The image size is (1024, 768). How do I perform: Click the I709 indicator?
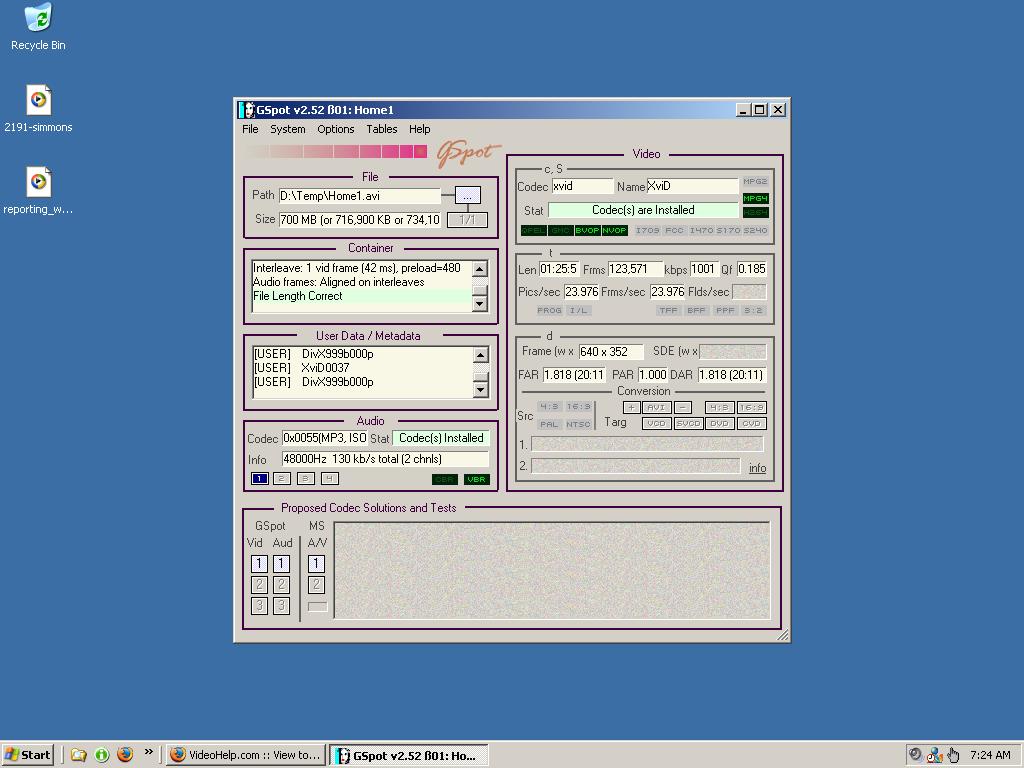(647, 231)
